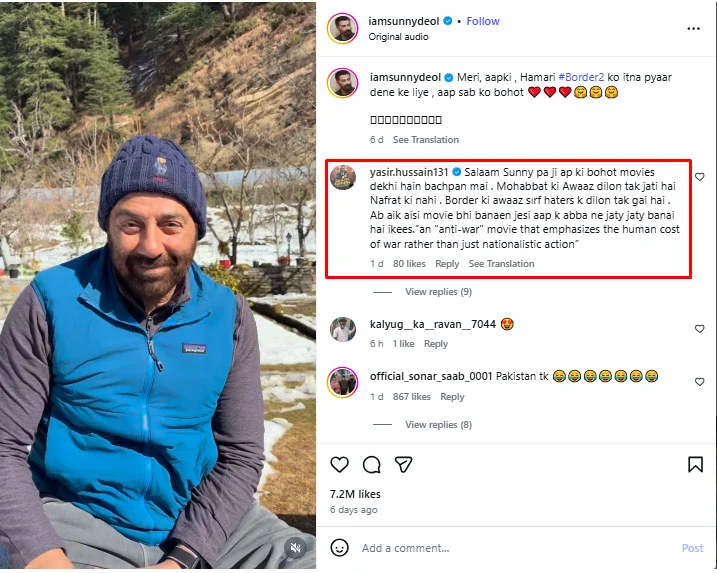Screen dimensions: 717x573
Task: Like yasir.hussain131's comment
Action: tap(700, 177)
